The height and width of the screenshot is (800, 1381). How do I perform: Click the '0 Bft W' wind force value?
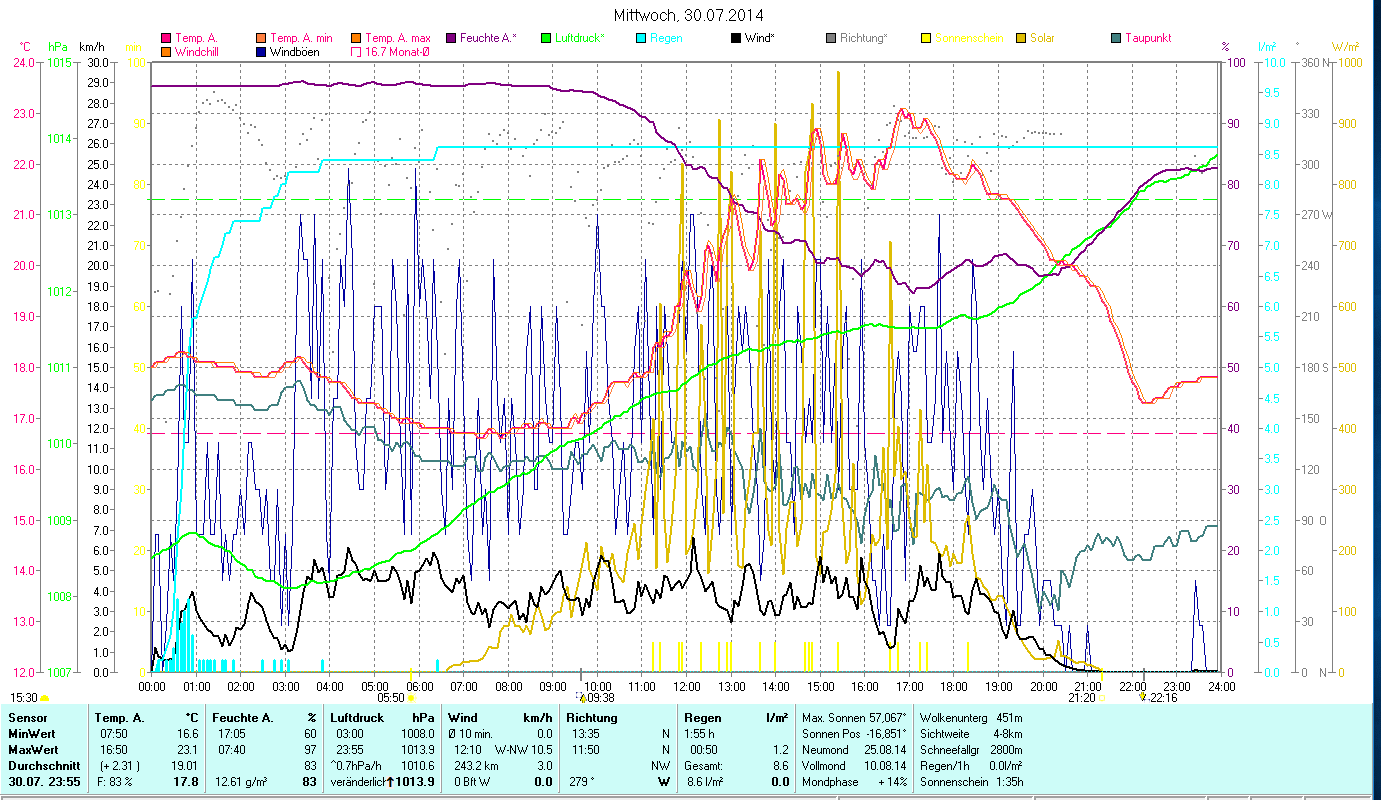click(x=472, y=782)
